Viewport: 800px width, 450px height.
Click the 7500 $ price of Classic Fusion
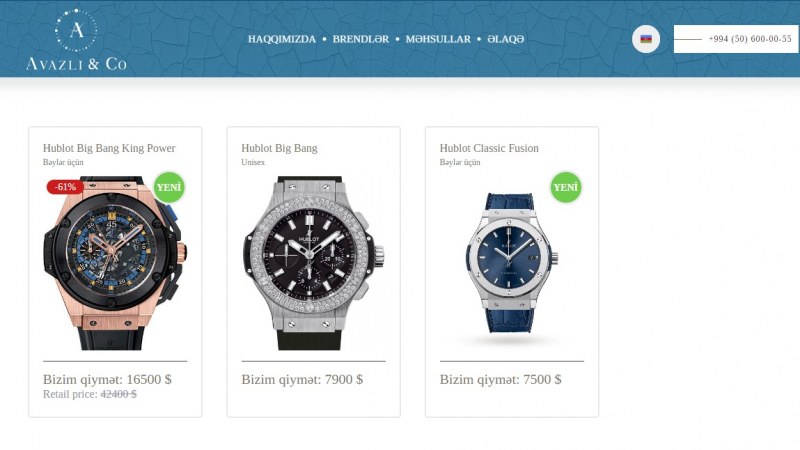(542, 380)
